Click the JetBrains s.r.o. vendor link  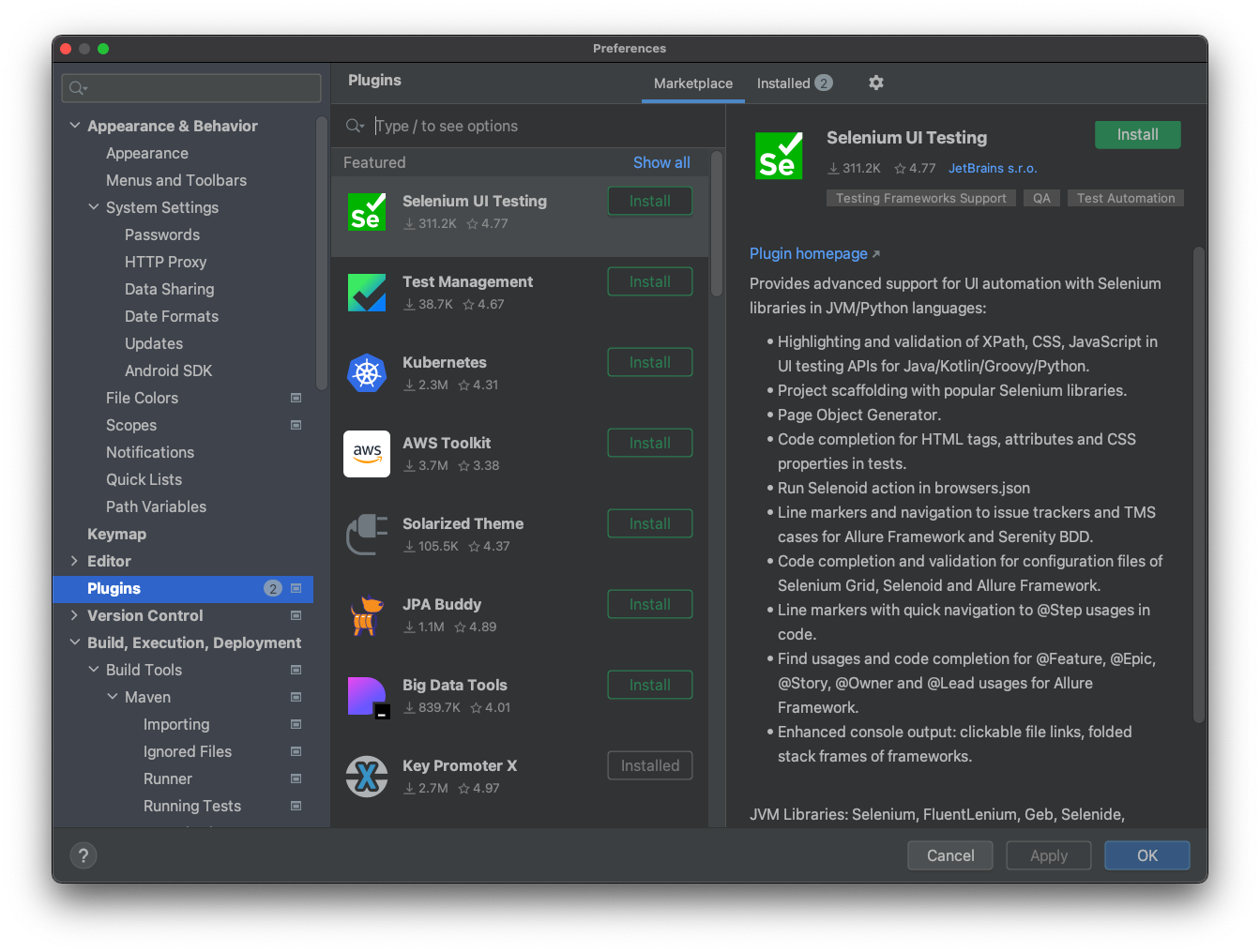point(993,168)
